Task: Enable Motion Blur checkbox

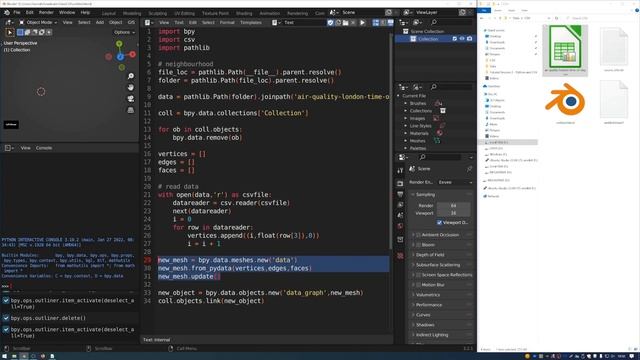Action: pos(418,285)
